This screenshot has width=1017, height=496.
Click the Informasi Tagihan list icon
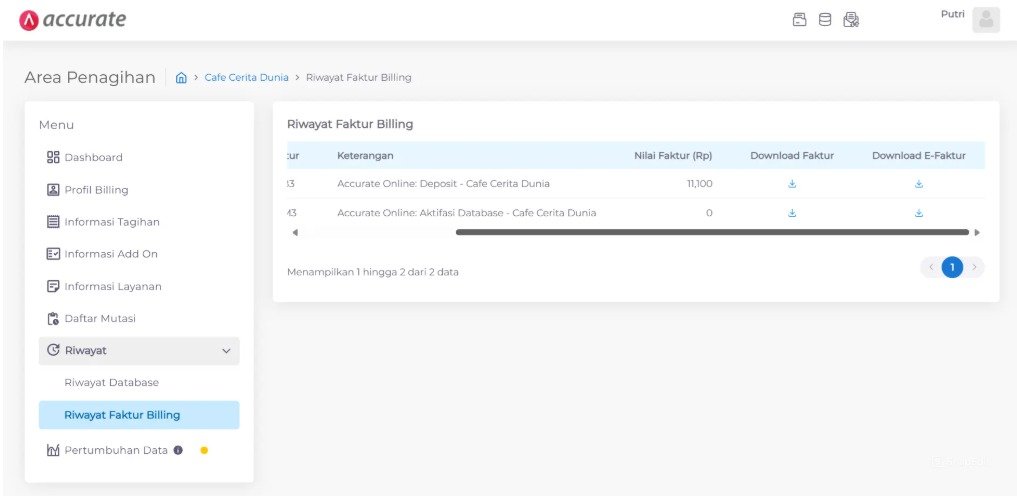point(53,222)
